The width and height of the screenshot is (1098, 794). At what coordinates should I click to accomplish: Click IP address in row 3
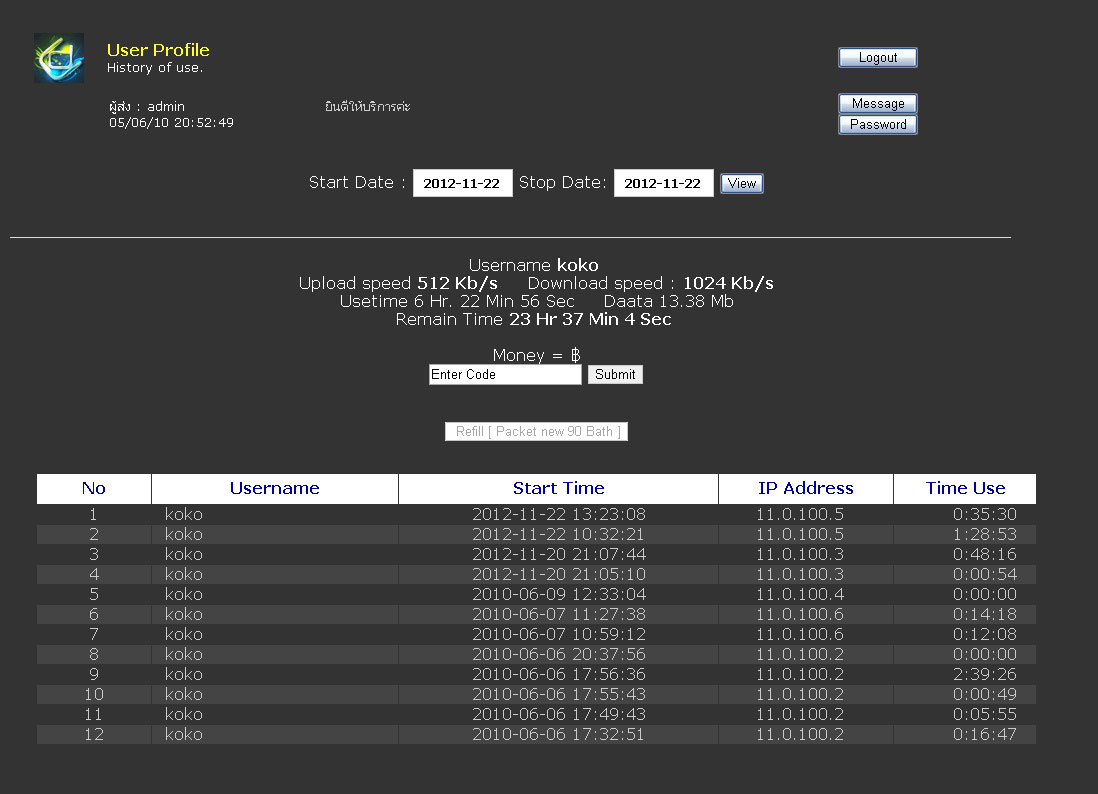(x=800, y=555)
